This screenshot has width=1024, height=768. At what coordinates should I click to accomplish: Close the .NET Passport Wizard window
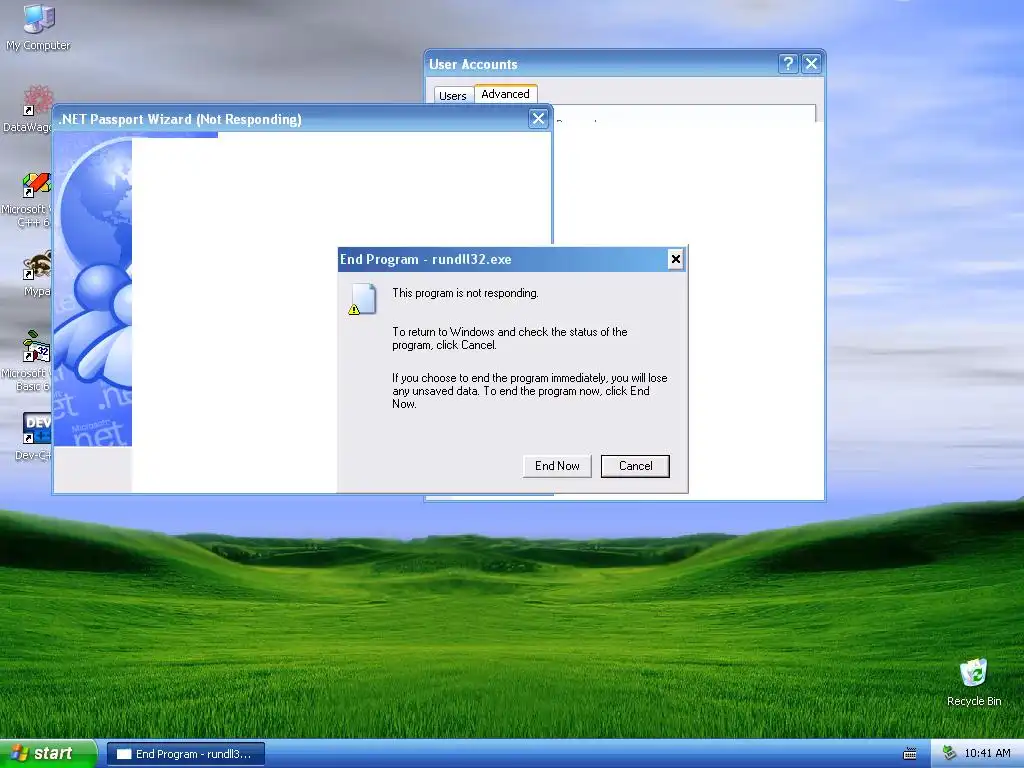(538, 119)
